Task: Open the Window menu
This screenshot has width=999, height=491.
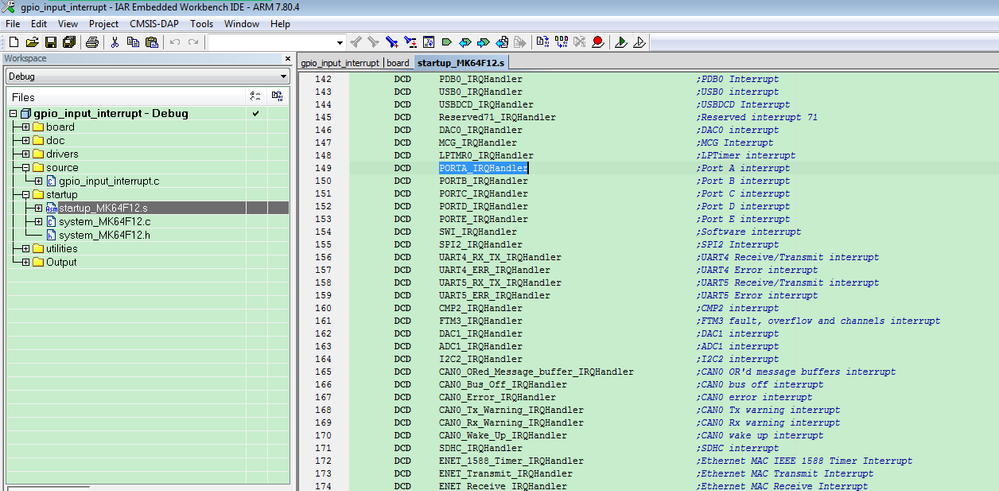Action: pyautogui.click(x=241, y=24)
